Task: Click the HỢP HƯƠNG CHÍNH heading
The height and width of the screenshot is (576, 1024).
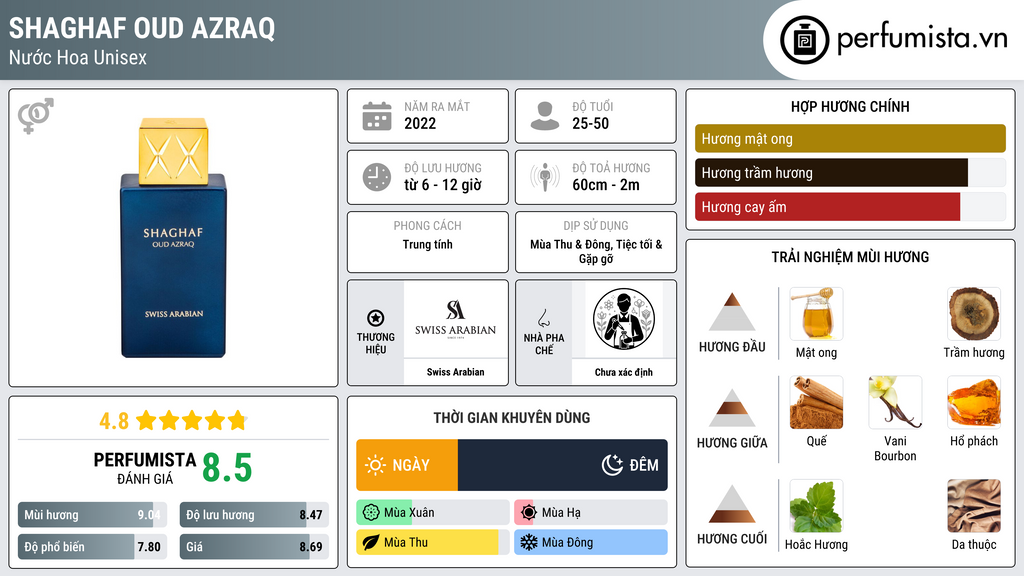Action: coord(850,106)
